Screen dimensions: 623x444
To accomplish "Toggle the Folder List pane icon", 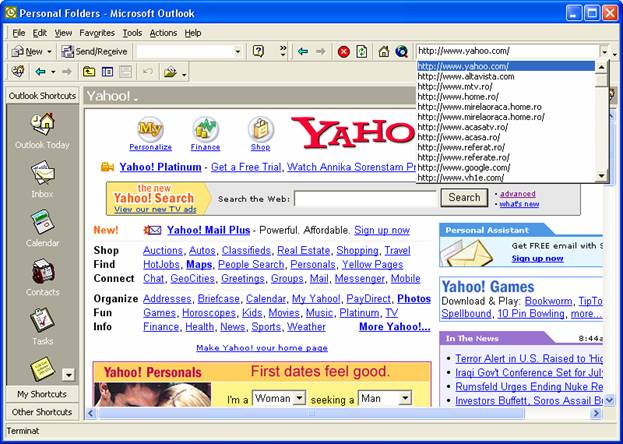I will pos(107,72).
